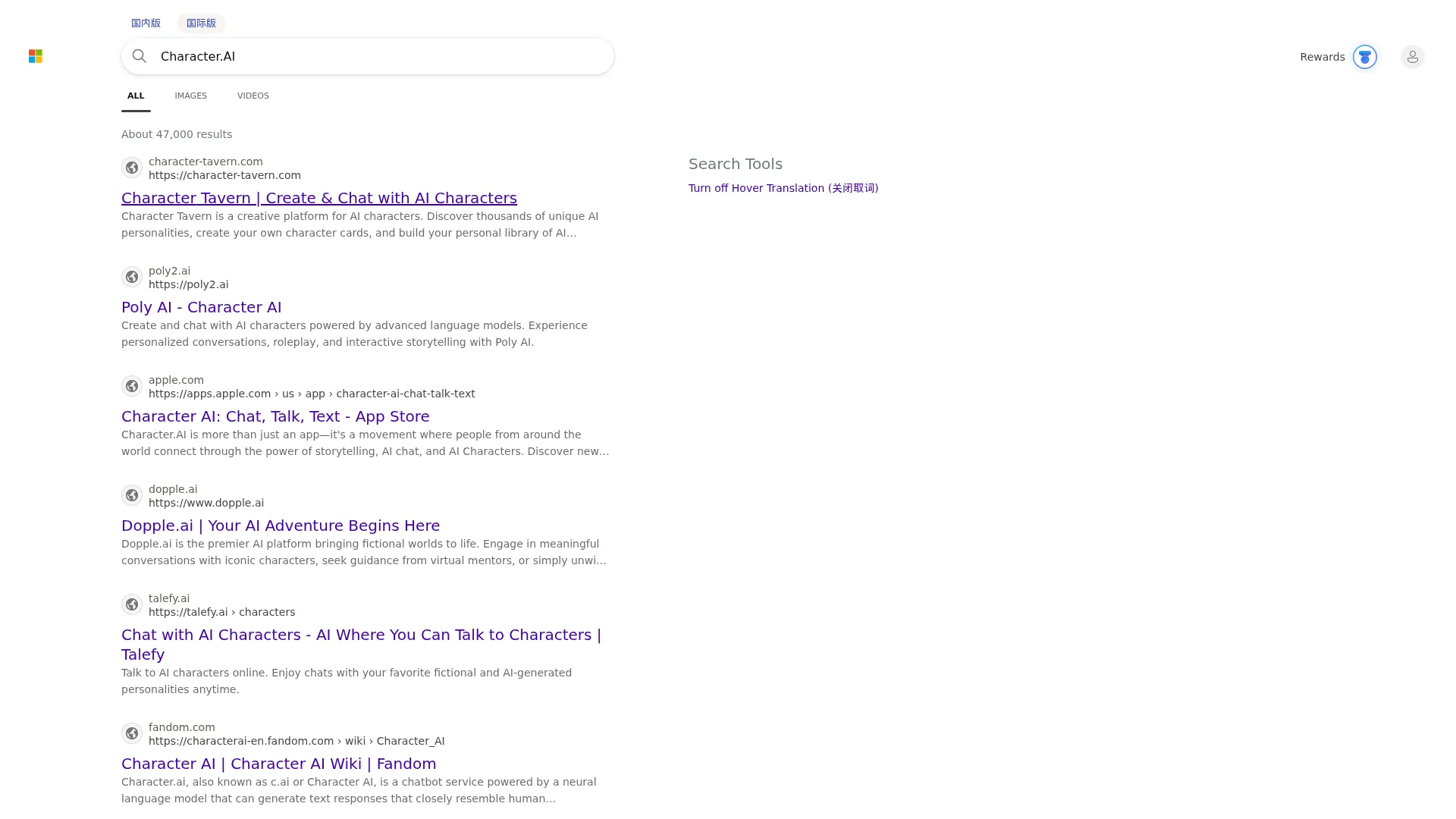
Task: Click the apple.com globe favicon
Action: [132, 386]
